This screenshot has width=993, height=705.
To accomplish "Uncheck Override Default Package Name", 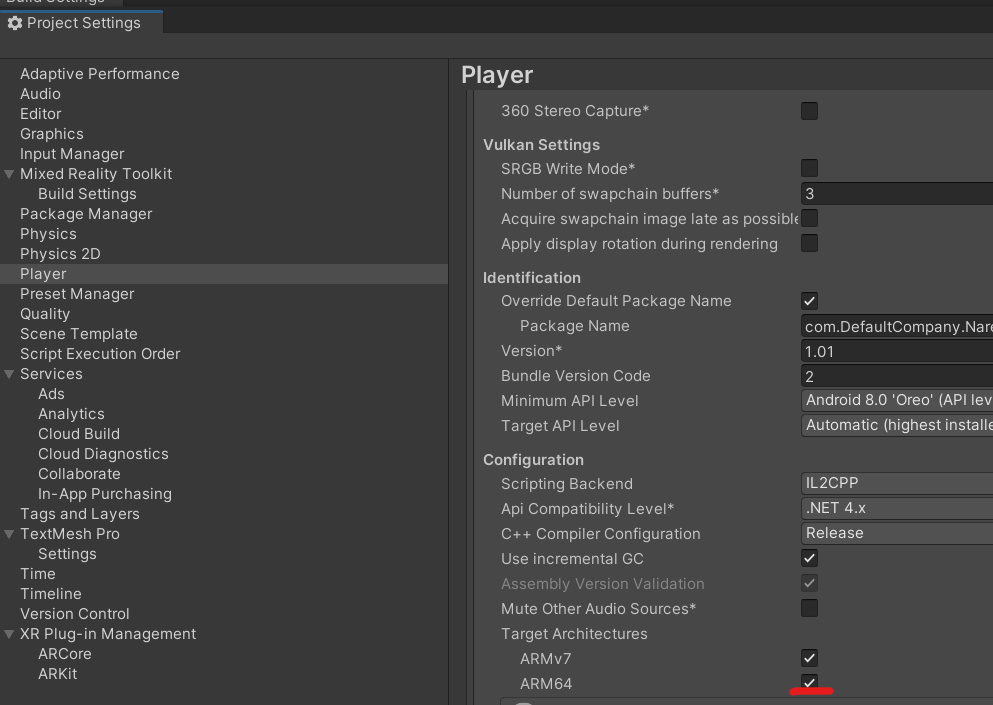I will click(x=809, y=301).
